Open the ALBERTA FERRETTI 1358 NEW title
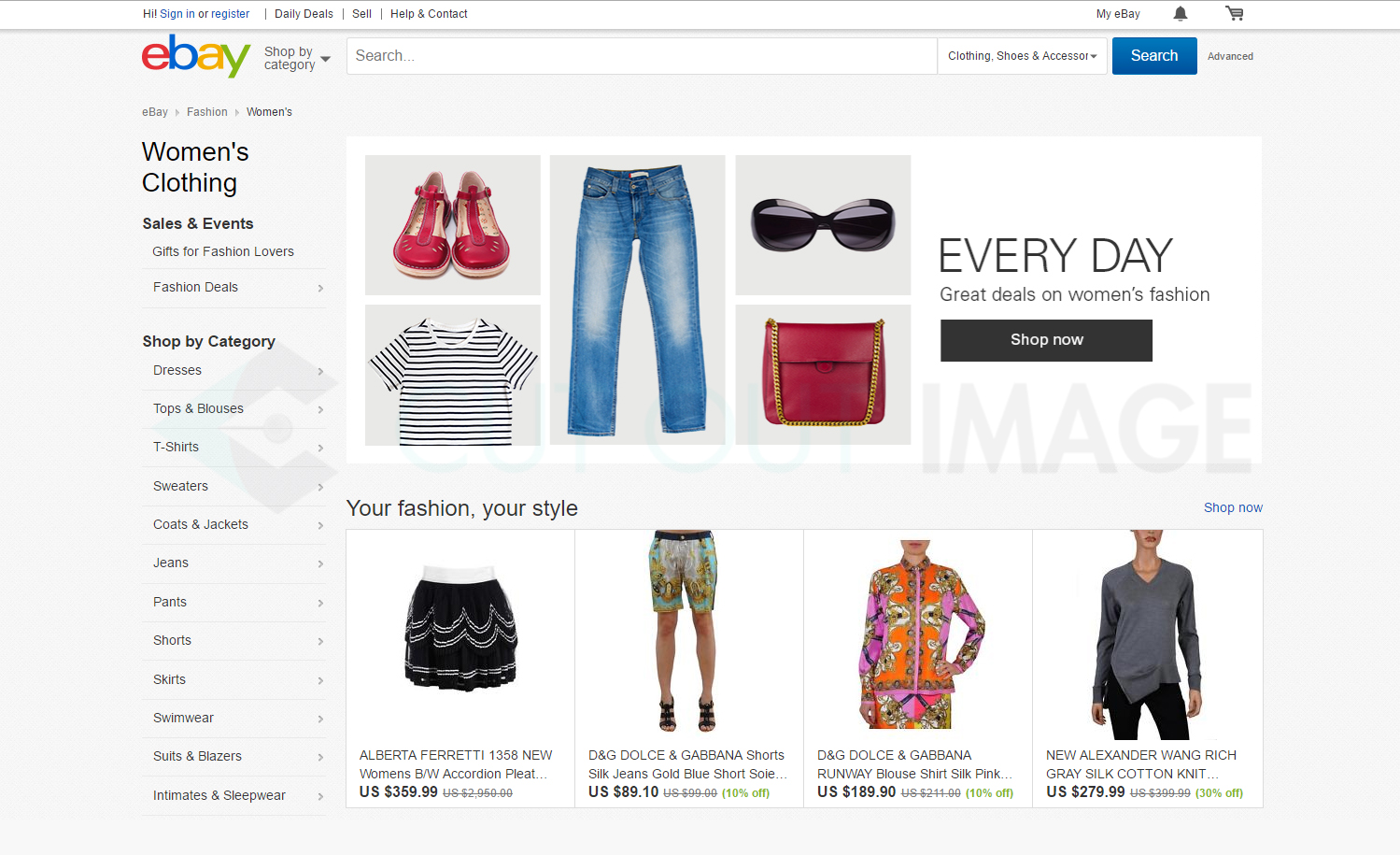This screenshot has height=855, width=1400. pos(456,764)
